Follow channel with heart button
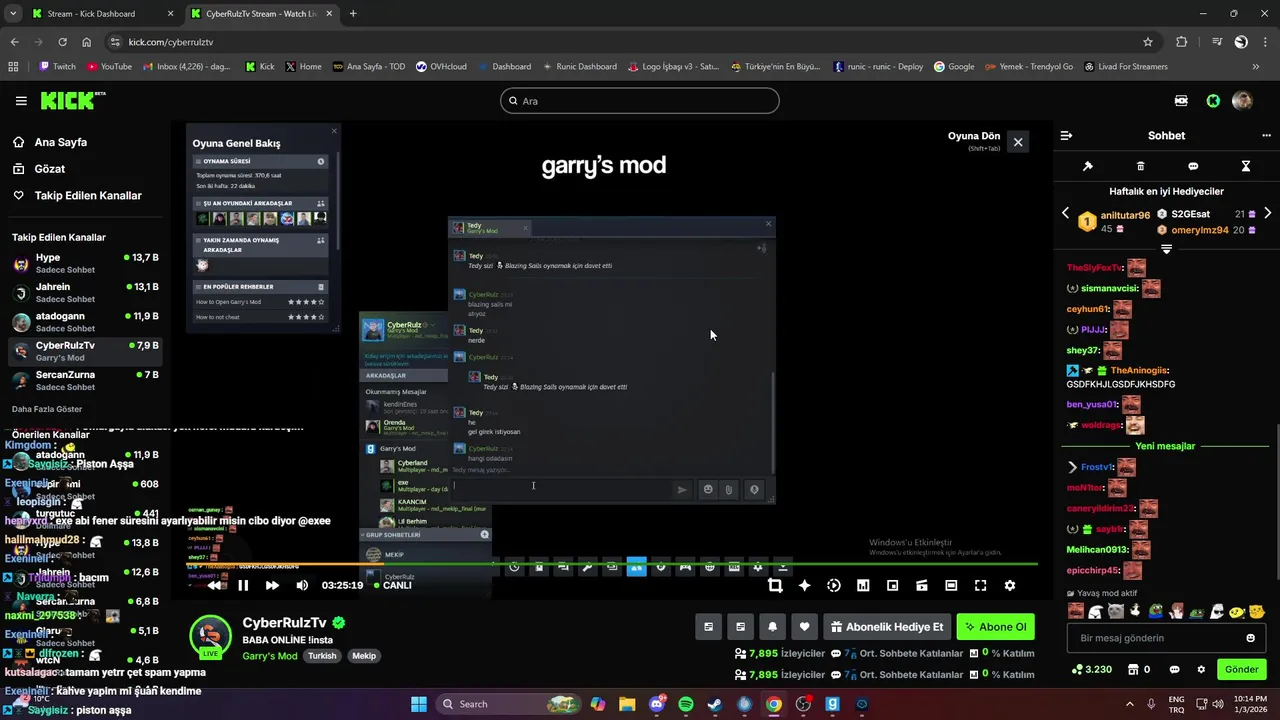1280x720 pixels. tap(804, 627)
